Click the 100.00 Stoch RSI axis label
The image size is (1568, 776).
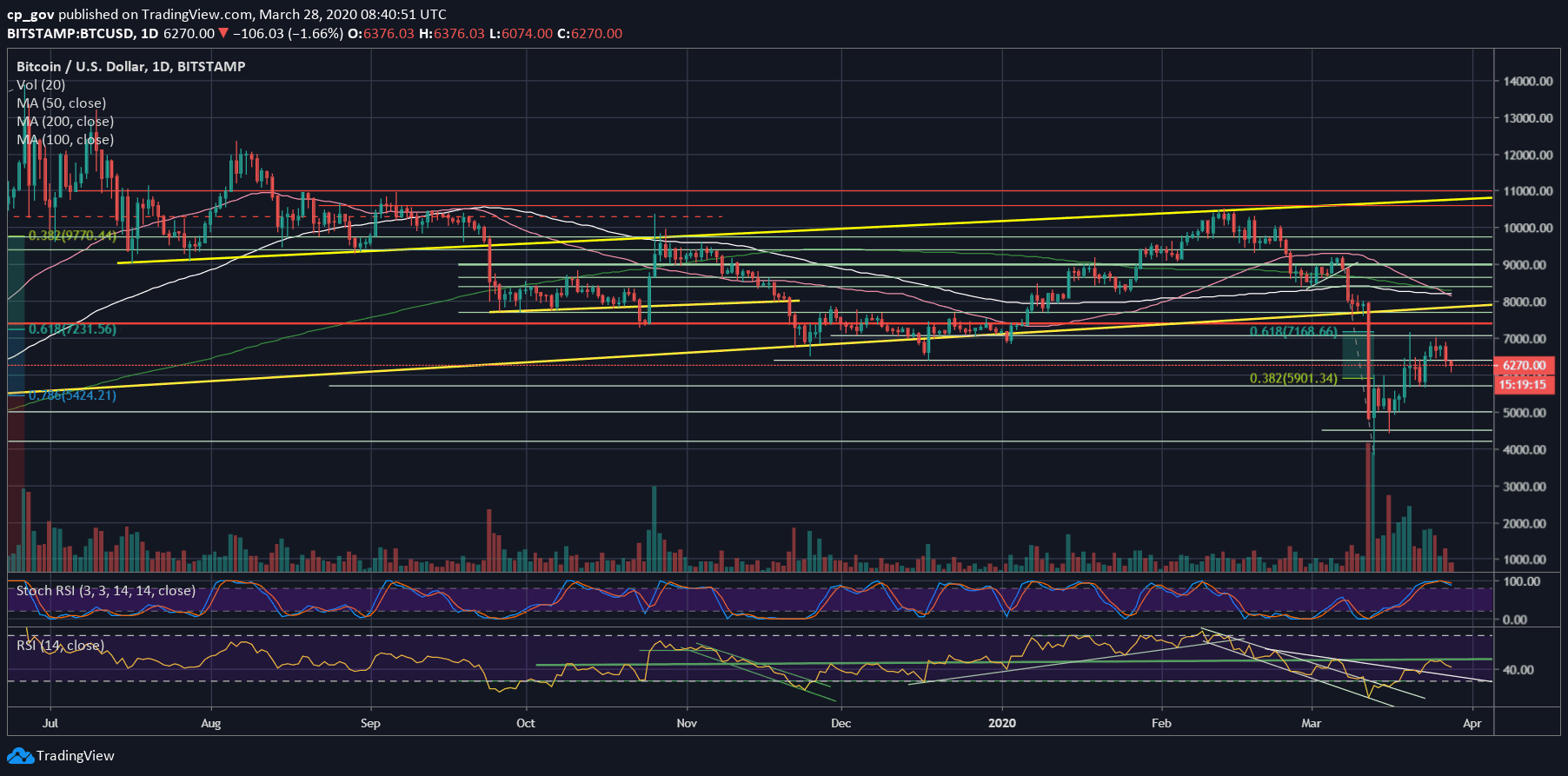pos(1521,581)
